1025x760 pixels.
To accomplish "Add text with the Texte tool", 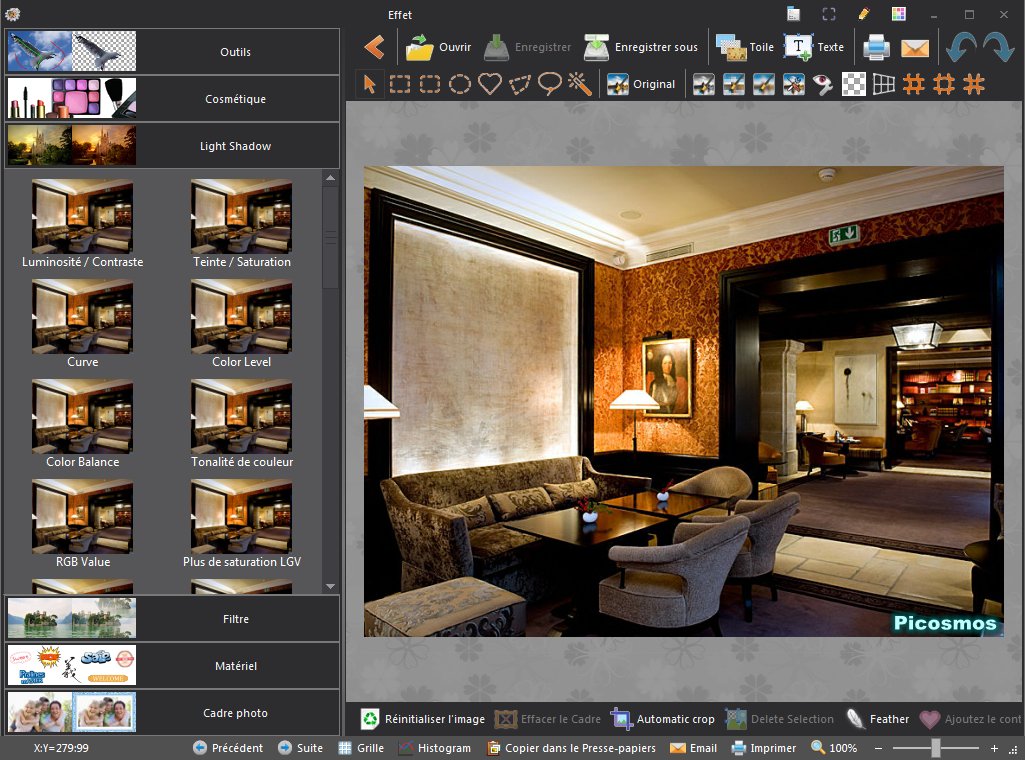I will point(814,47).
